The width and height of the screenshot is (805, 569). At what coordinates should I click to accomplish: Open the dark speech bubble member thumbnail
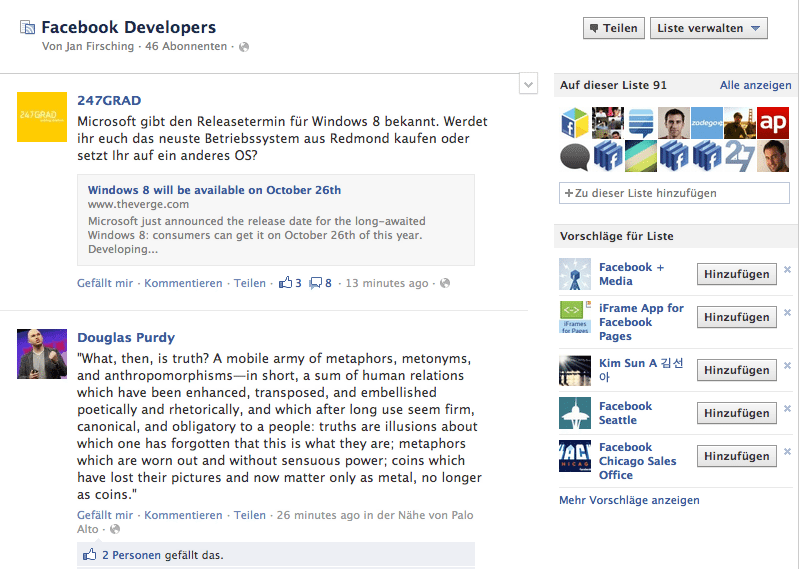(x=575, y=156)
